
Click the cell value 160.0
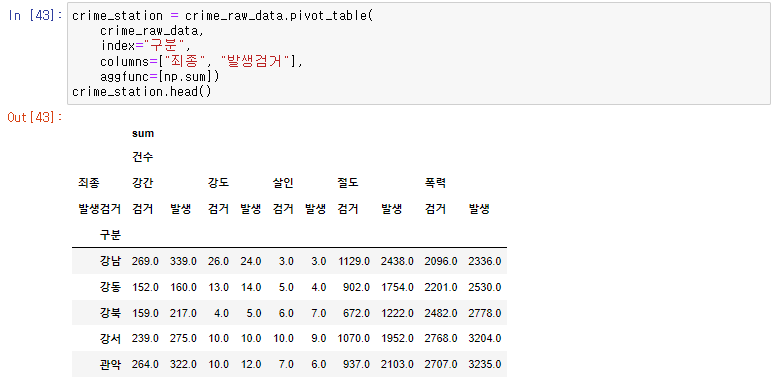[183, 287]
